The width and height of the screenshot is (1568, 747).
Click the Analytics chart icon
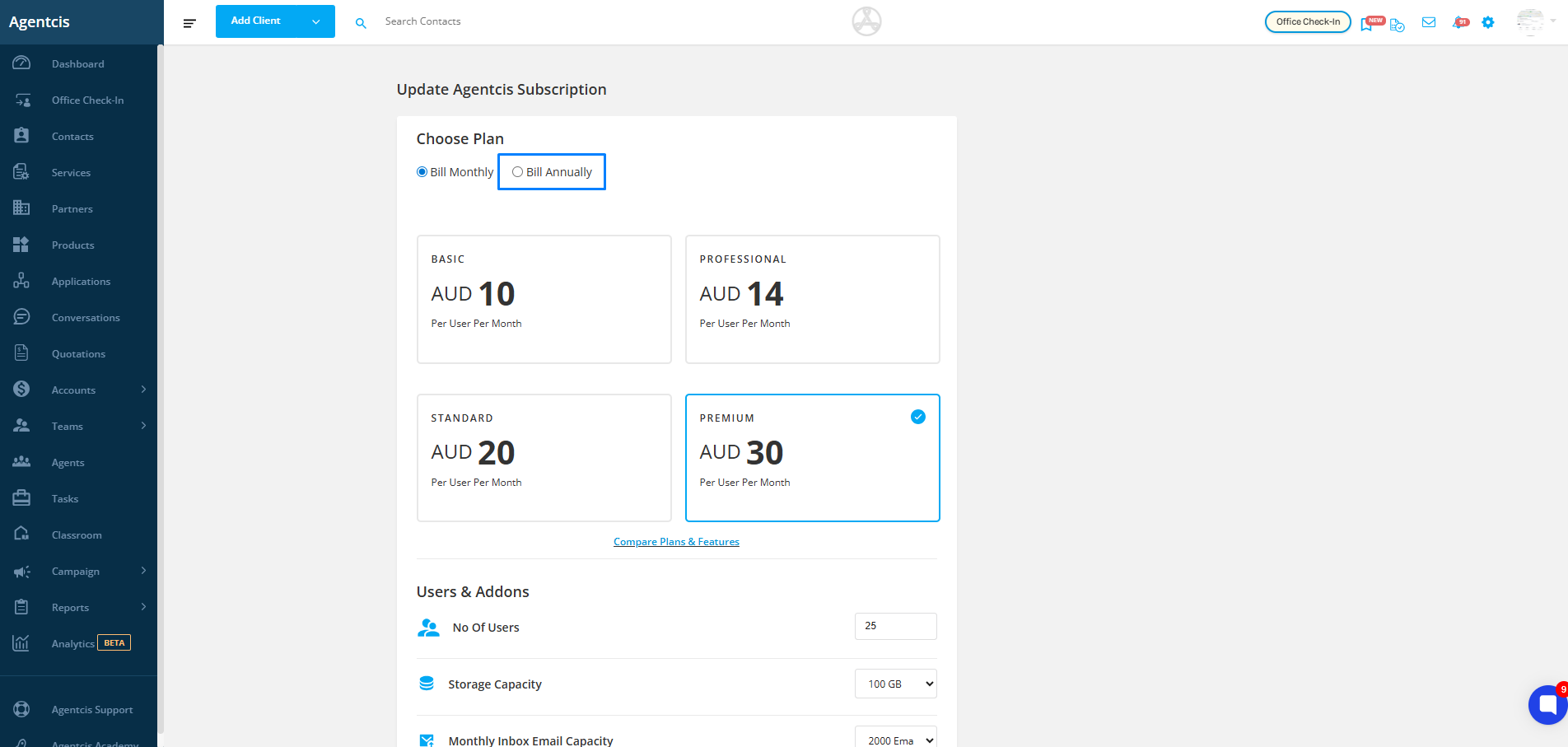click(x=21, y=643)
